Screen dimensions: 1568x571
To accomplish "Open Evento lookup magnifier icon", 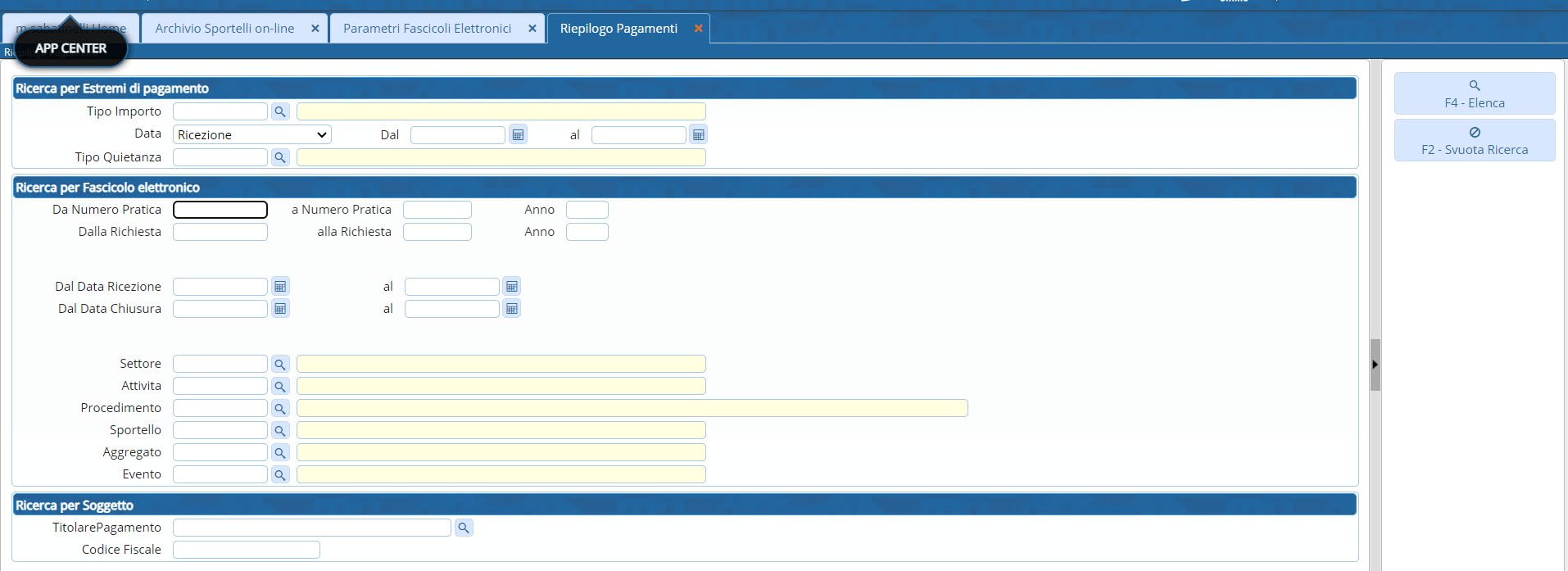I will (280, 474).
